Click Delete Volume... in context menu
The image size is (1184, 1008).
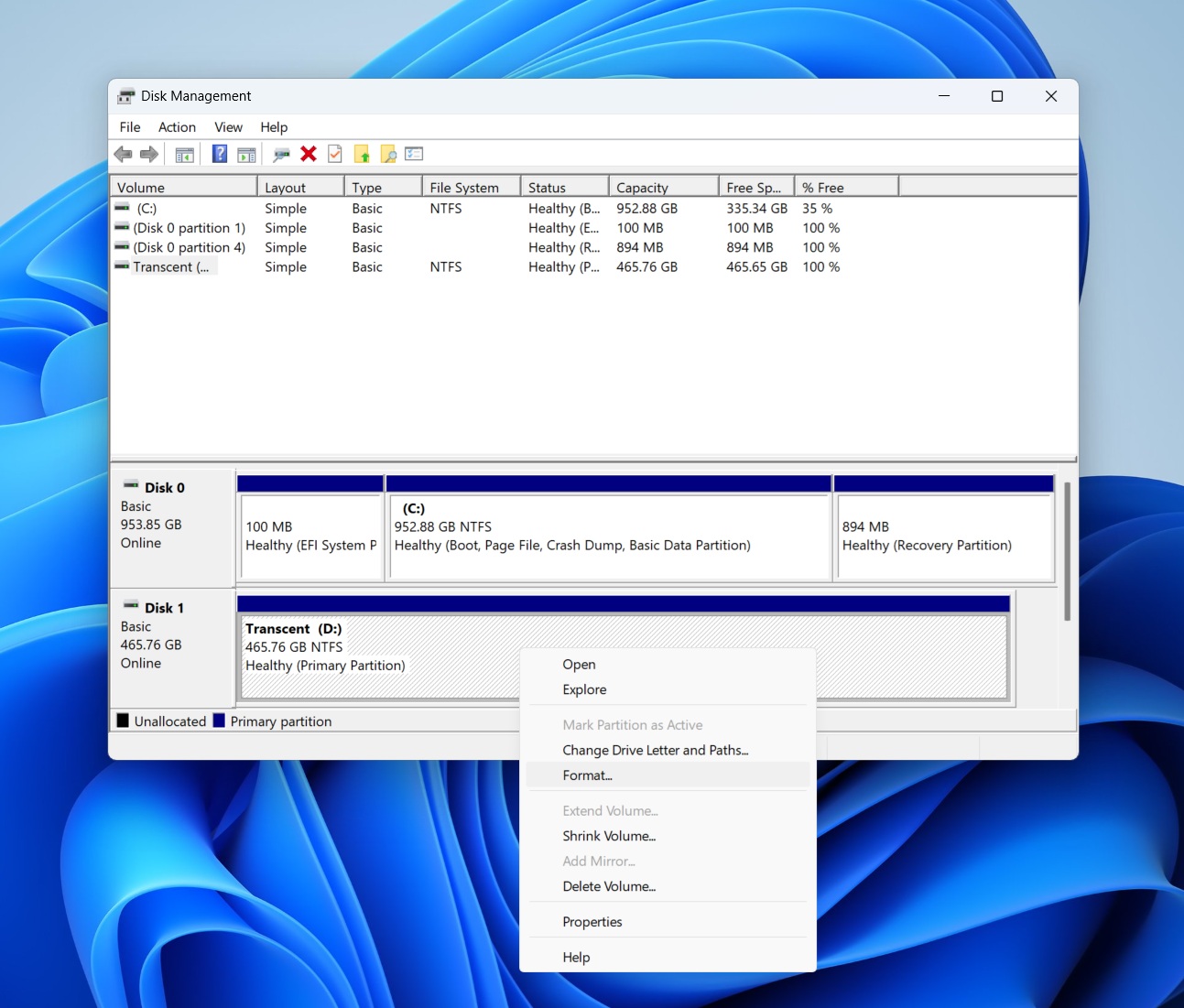point(609,886)
